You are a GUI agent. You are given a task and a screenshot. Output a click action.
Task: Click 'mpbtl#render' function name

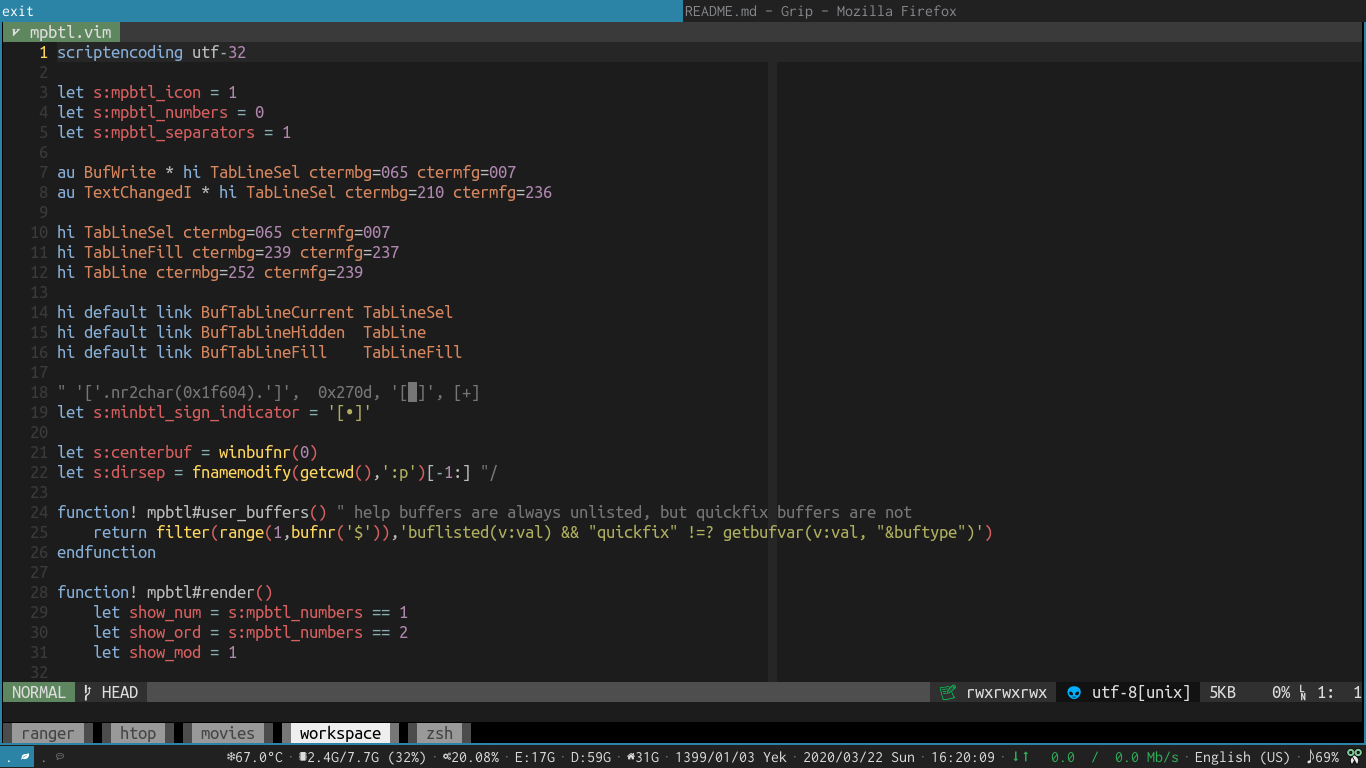(x=201, y=592)
